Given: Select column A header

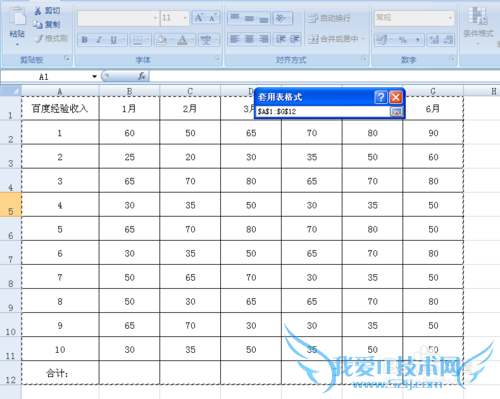Looking at the screenshot, I should click(60, 91).
